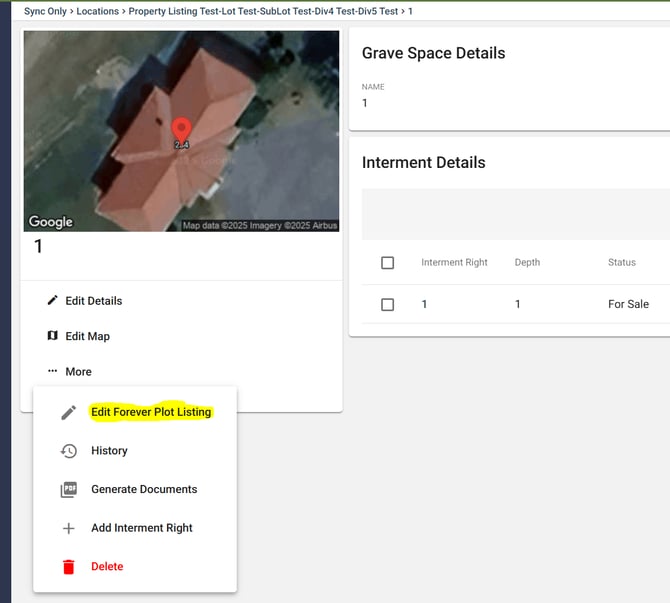
Task: Click the PDF Generate Documents icon
Action: pos(68,490)
